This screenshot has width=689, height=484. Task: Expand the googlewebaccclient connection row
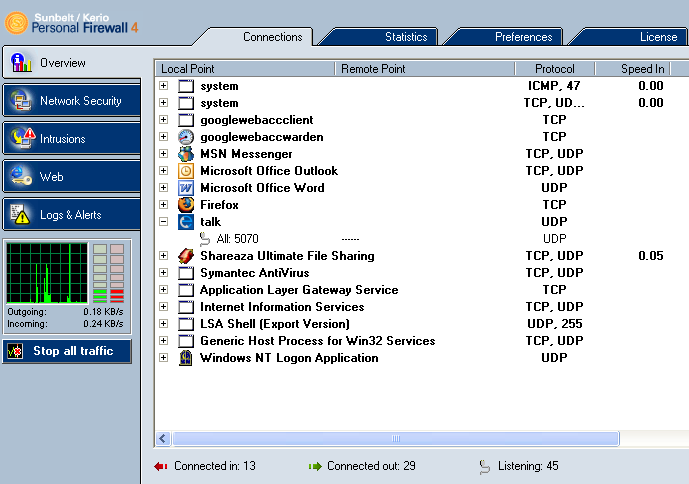(163, 120)
